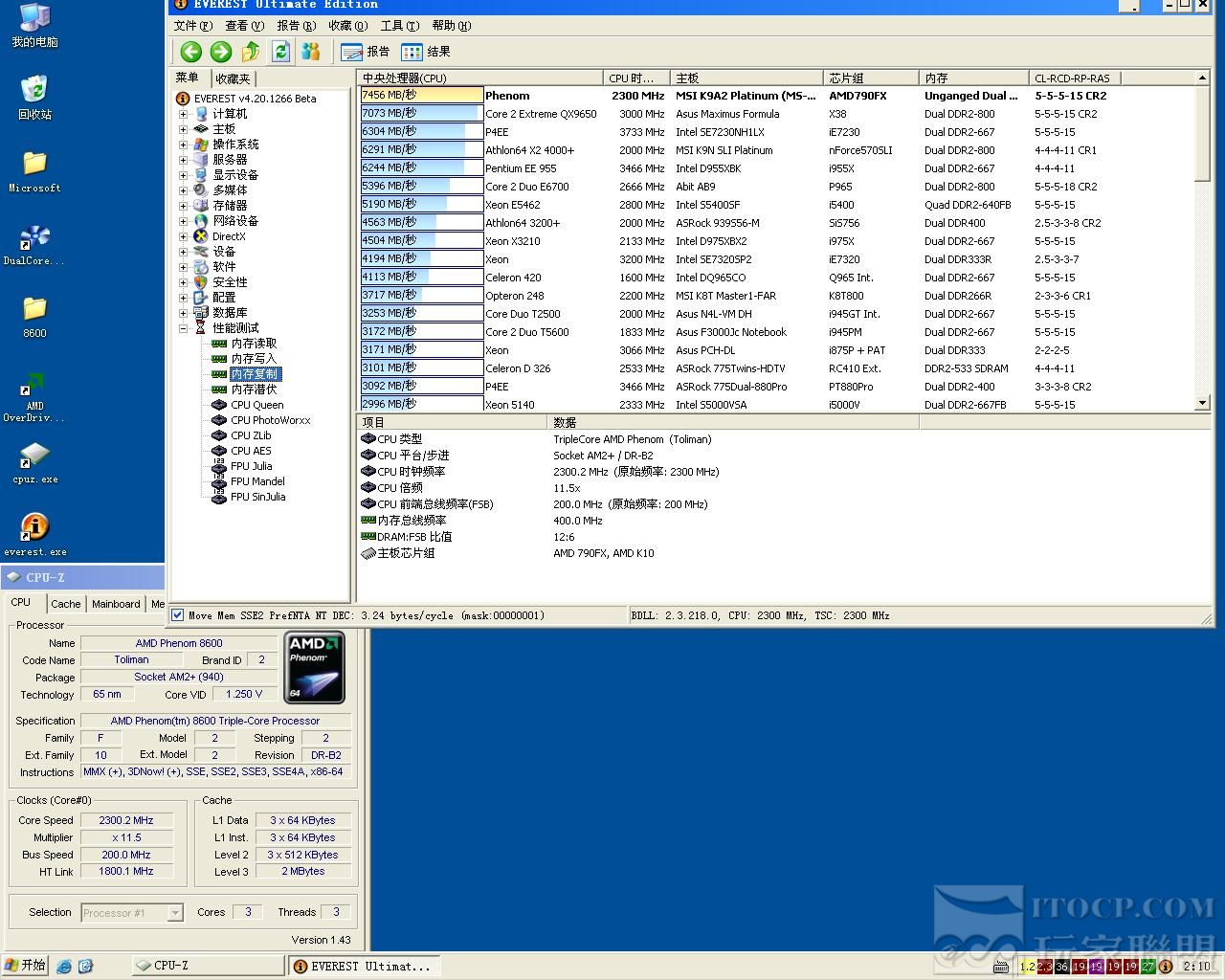The height and width of the screenshot is (980, 1225).
Task: Click the results list scroll down arrow
Action: 1202,404
